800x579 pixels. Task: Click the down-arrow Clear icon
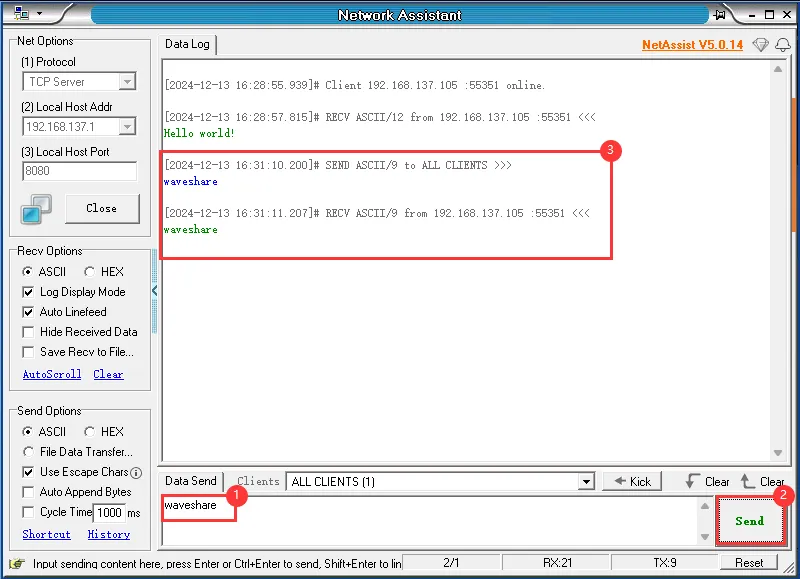[x=691, y=481]
